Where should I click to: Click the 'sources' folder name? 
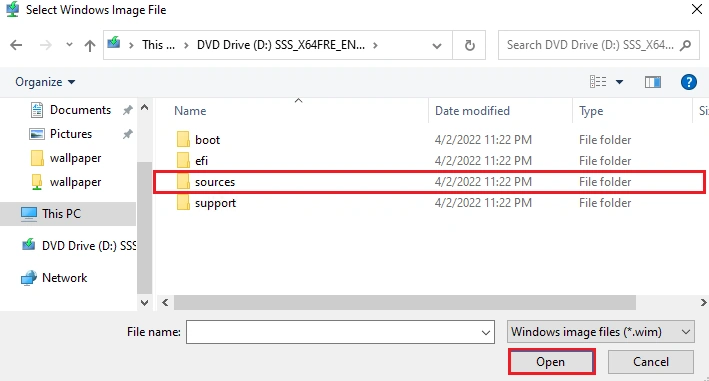pyautogui.click(x=215, y=182)
